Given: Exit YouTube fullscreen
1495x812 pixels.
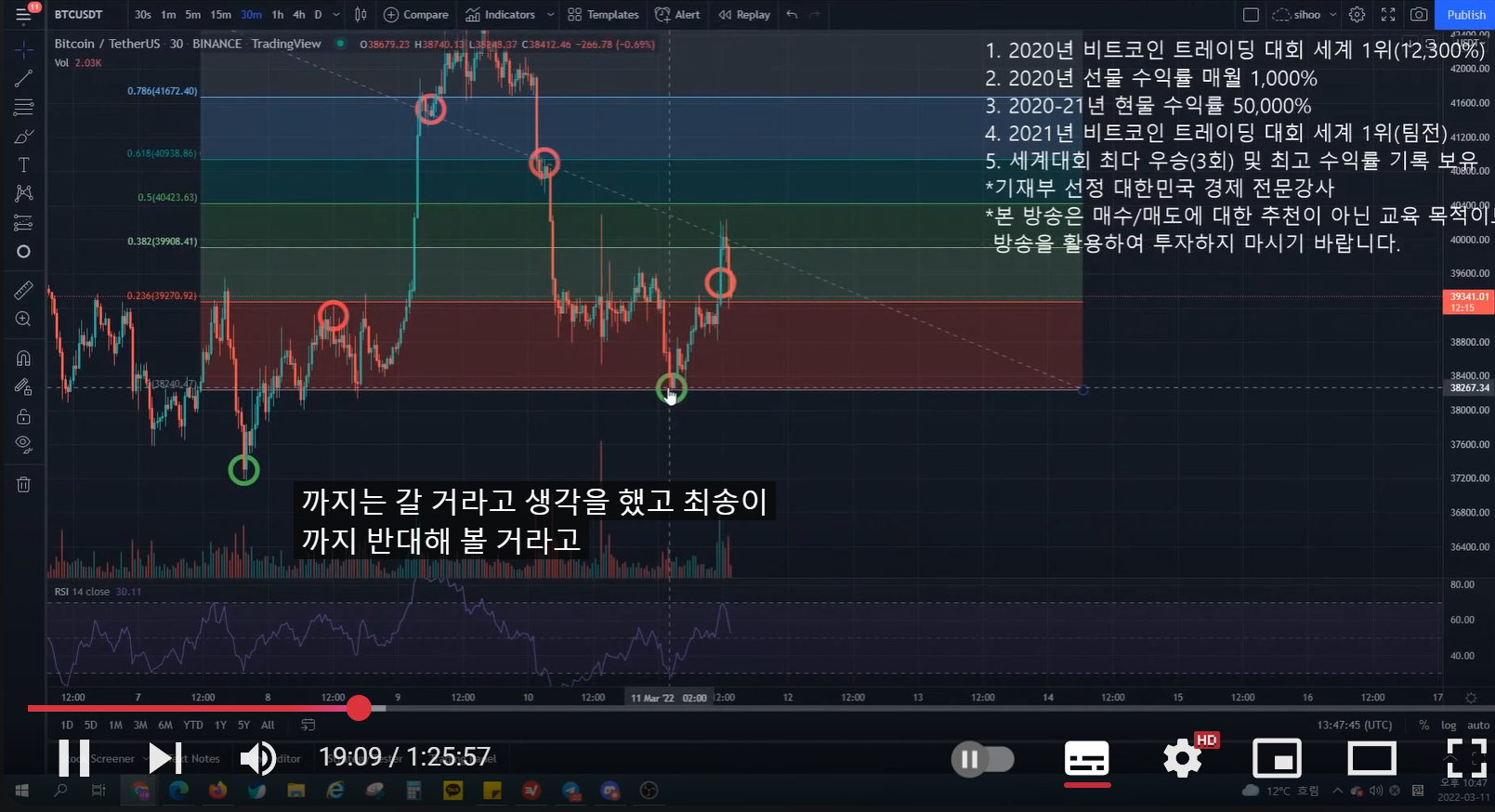Looking at the screenshot, I should tap(1466, 759).
